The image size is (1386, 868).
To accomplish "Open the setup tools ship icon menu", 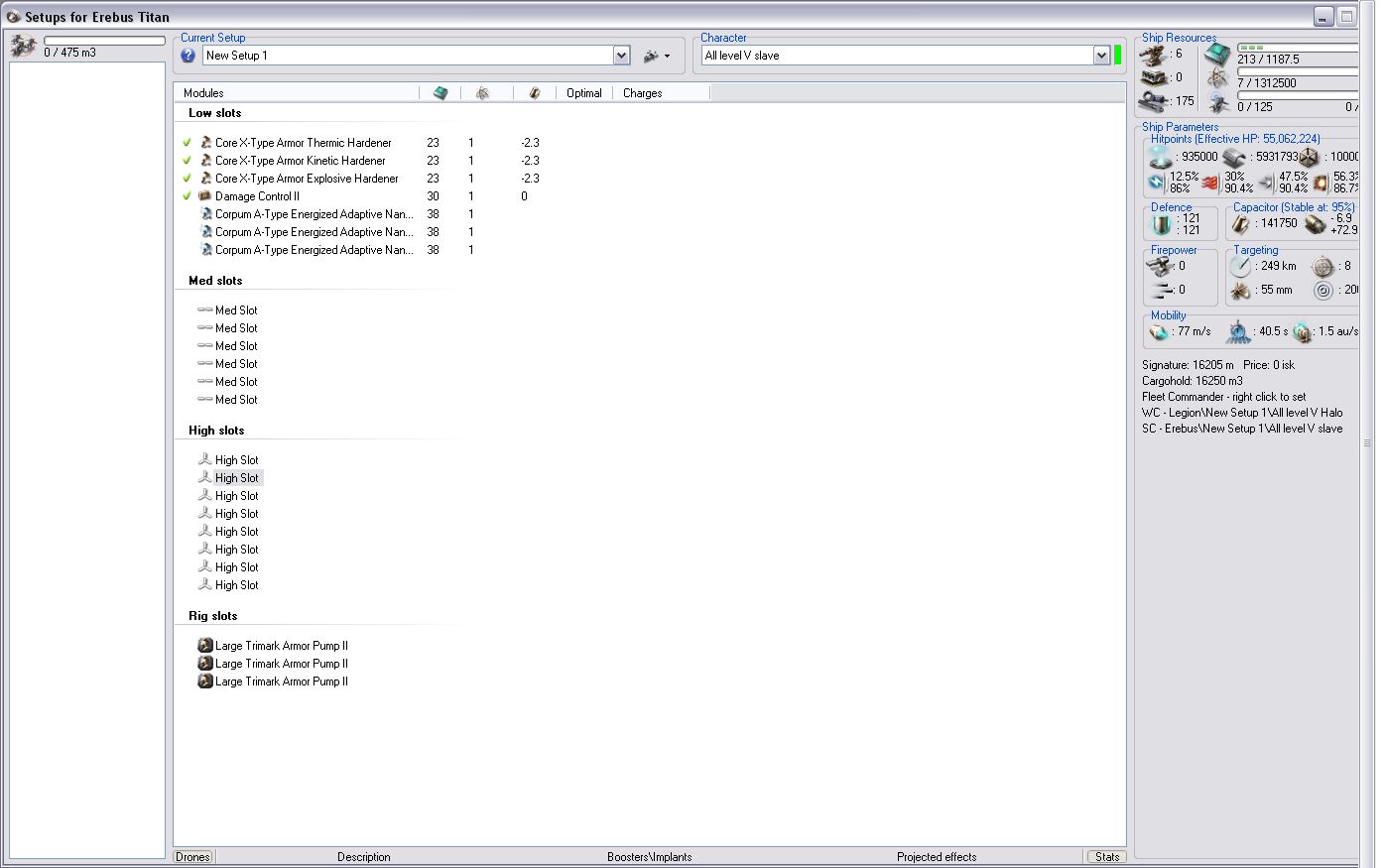I will (x=657, y=56).
